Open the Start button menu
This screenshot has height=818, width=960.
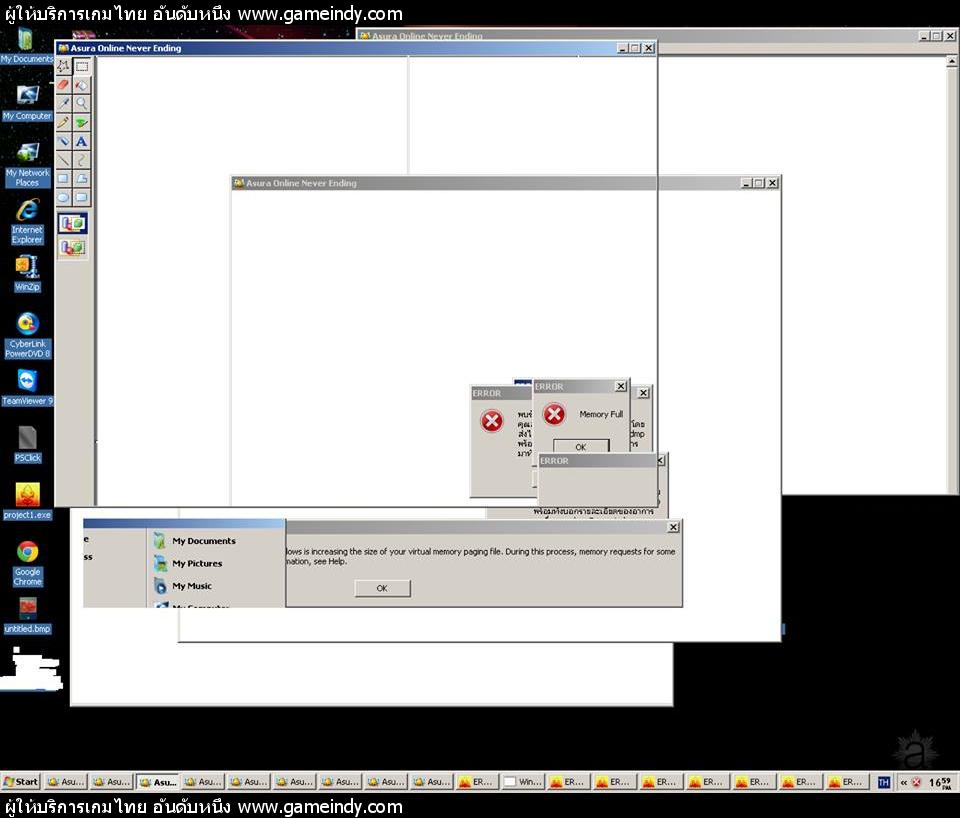tap(21, 782)
